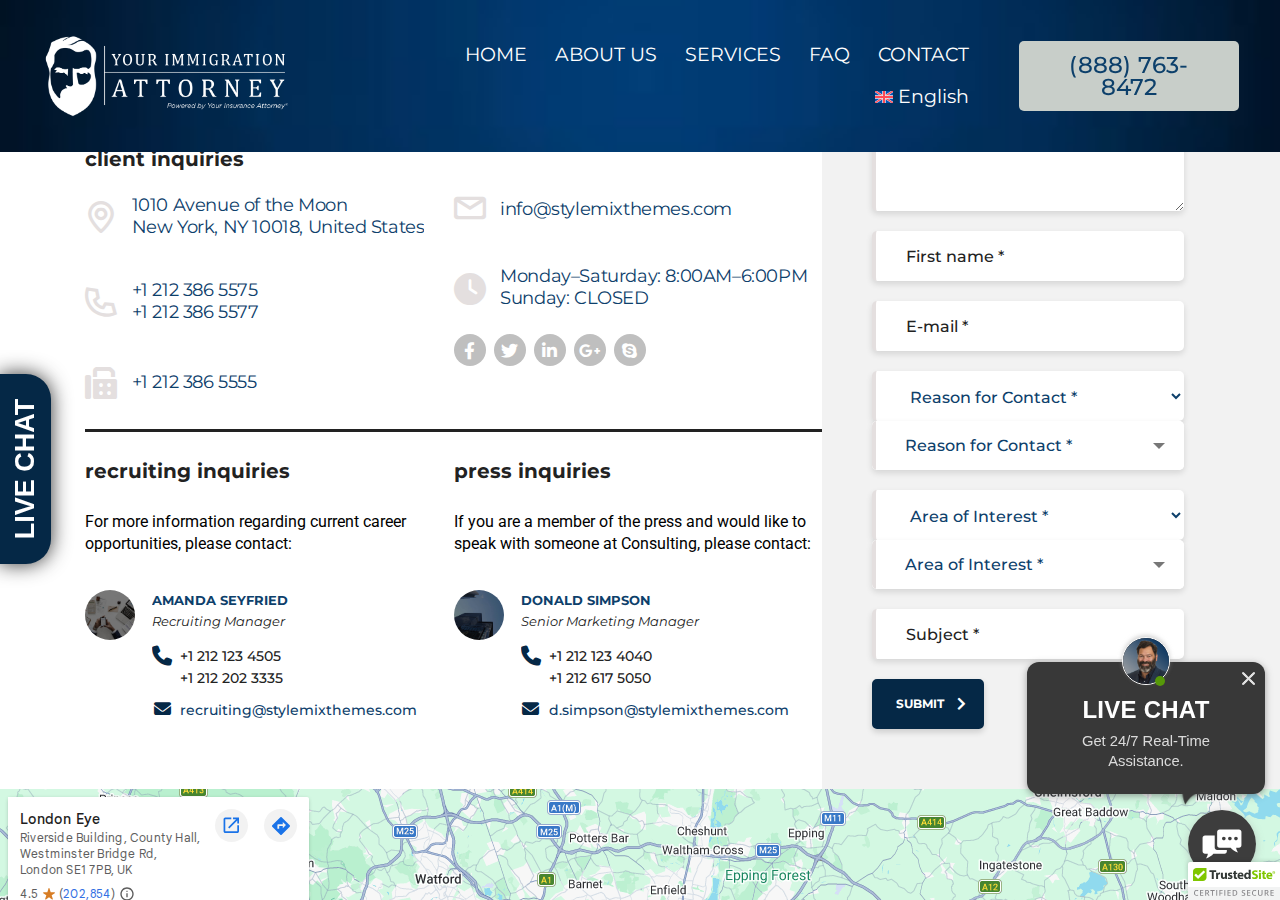Click the Amanda Seyfried name
1280x900 pixels.
tap(220, 600)
